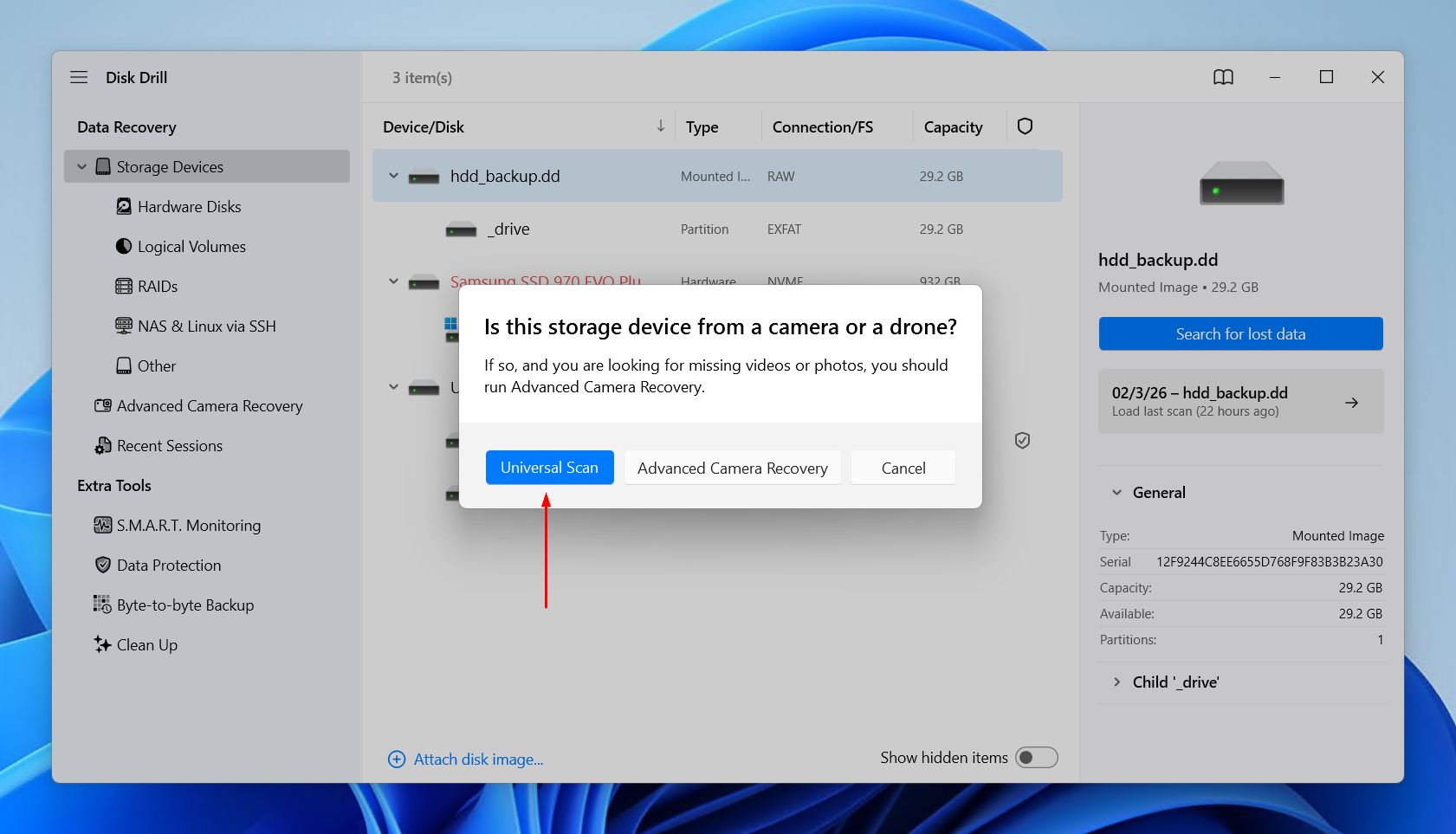Click the Other devices icon
Viewport: 1456px width, 834px height.
(124, 365)
